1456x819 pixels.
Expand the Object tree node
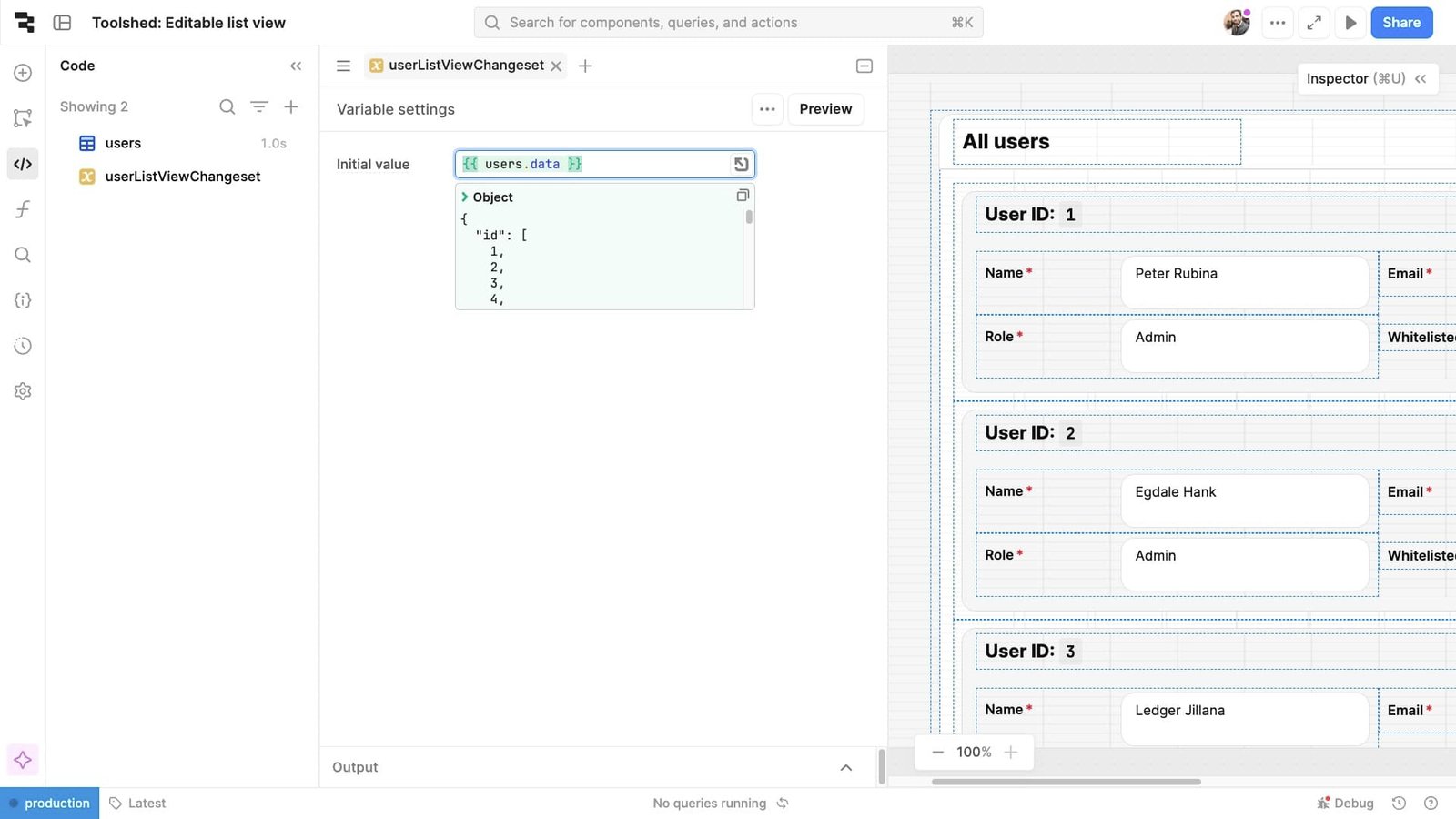(465, 197)
